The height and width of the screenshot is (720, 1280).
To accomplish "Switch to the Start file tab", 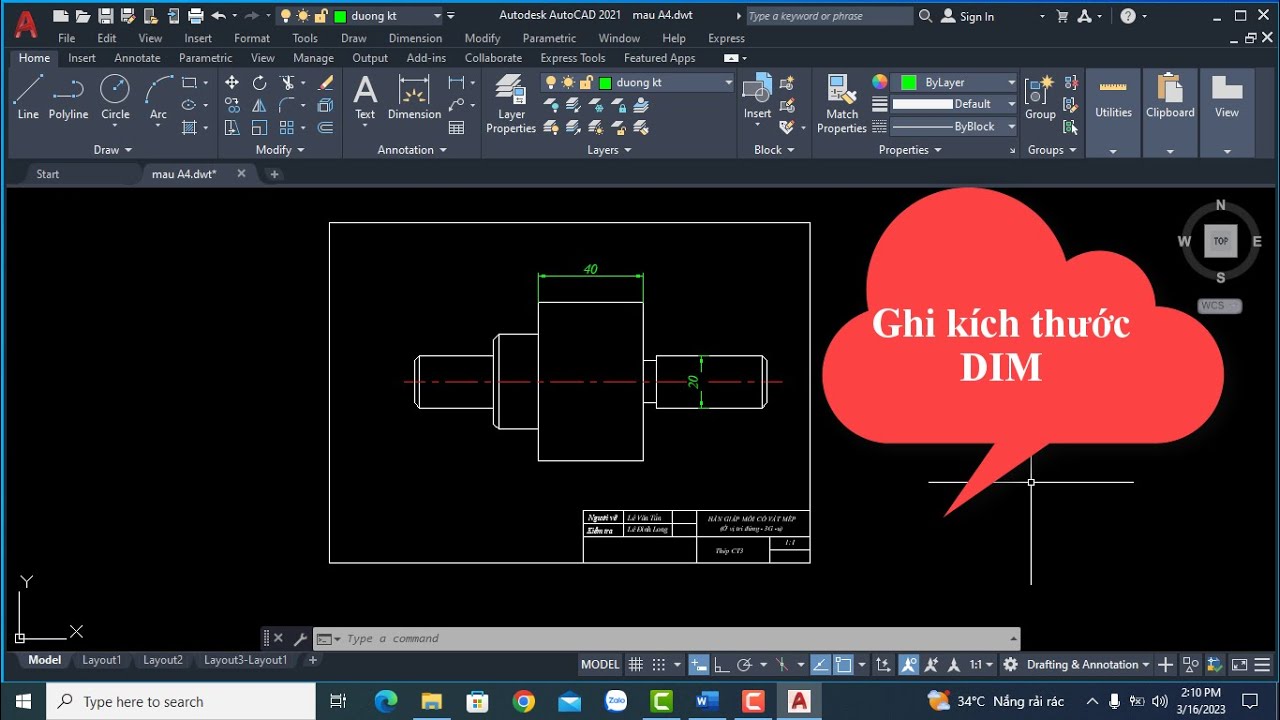I will 48,174.
